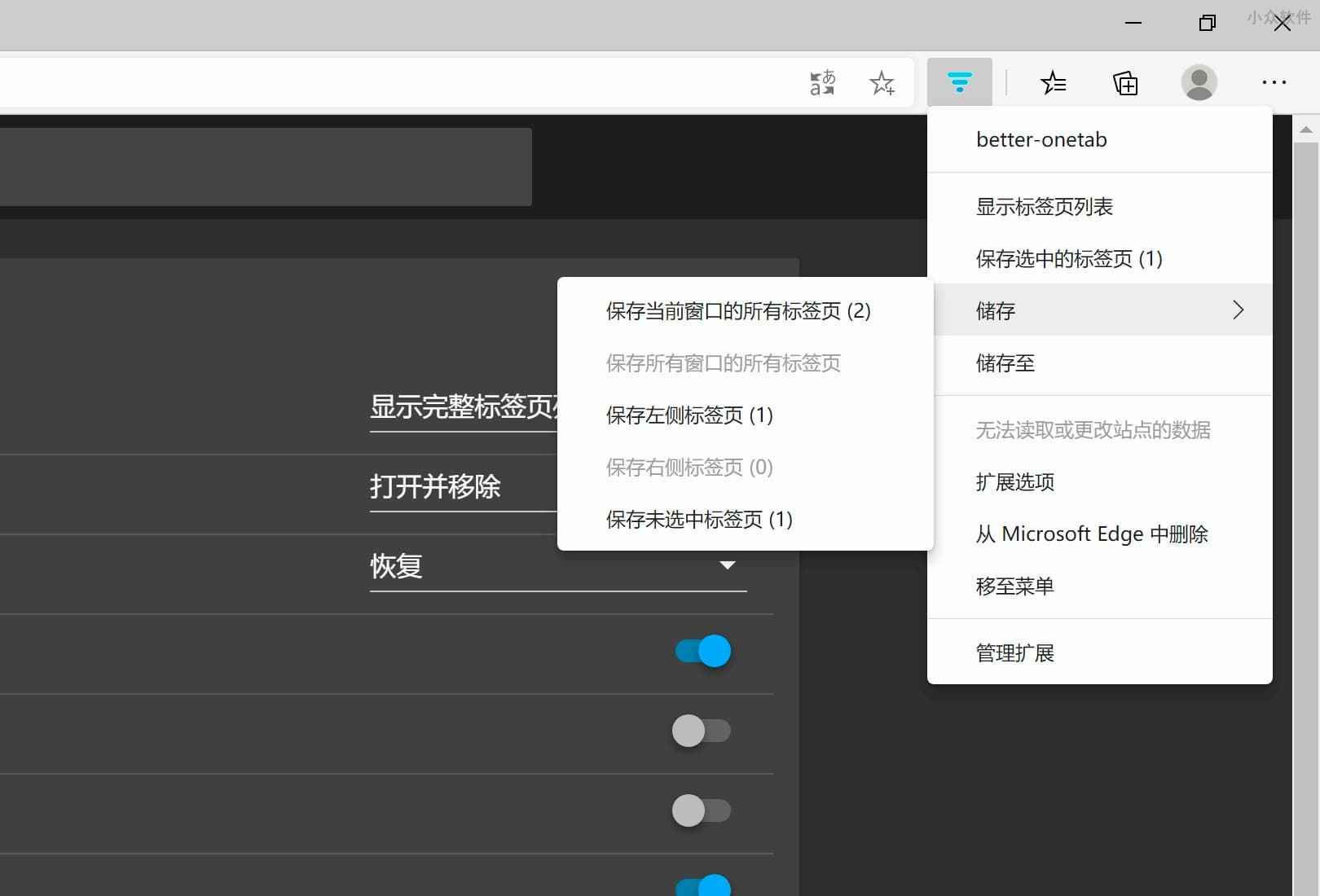This screenshot has height=896, width=1320.
Task: Minimize the browser window
Action: (1133, 23)
